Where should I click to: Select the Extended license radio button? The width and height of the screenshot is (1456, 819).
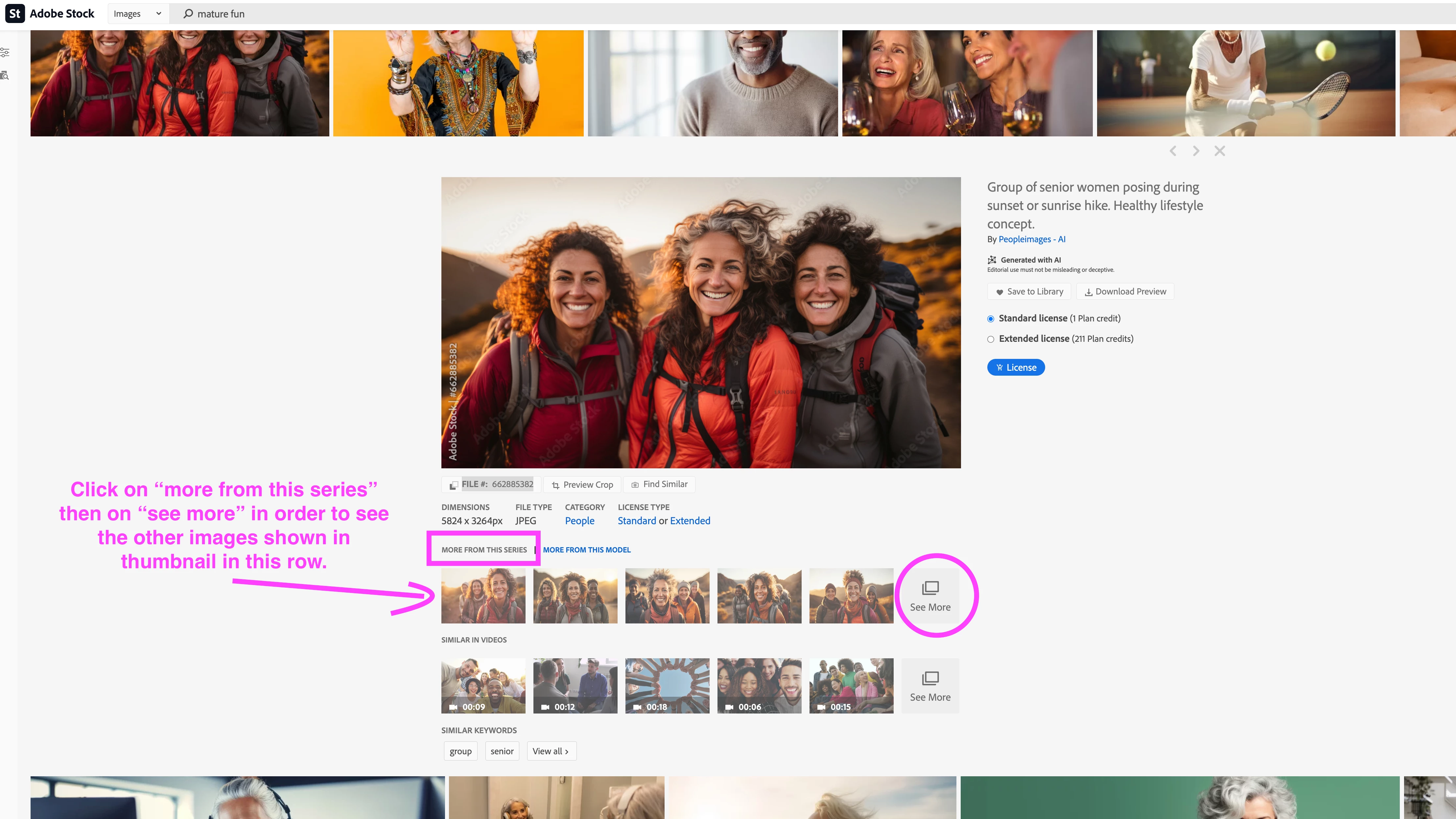click(x=990, y=339)
